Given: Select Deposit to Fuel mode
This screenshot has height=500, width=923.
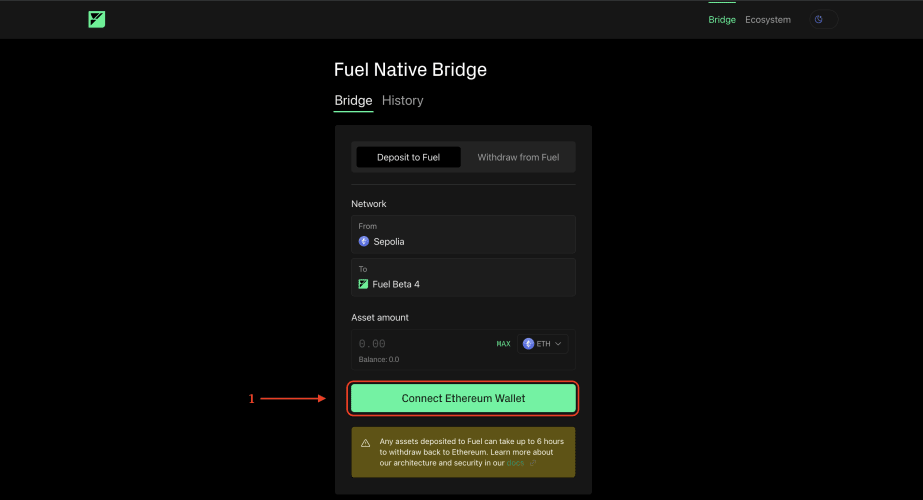Looking at the screenshot, I should 408,157.
